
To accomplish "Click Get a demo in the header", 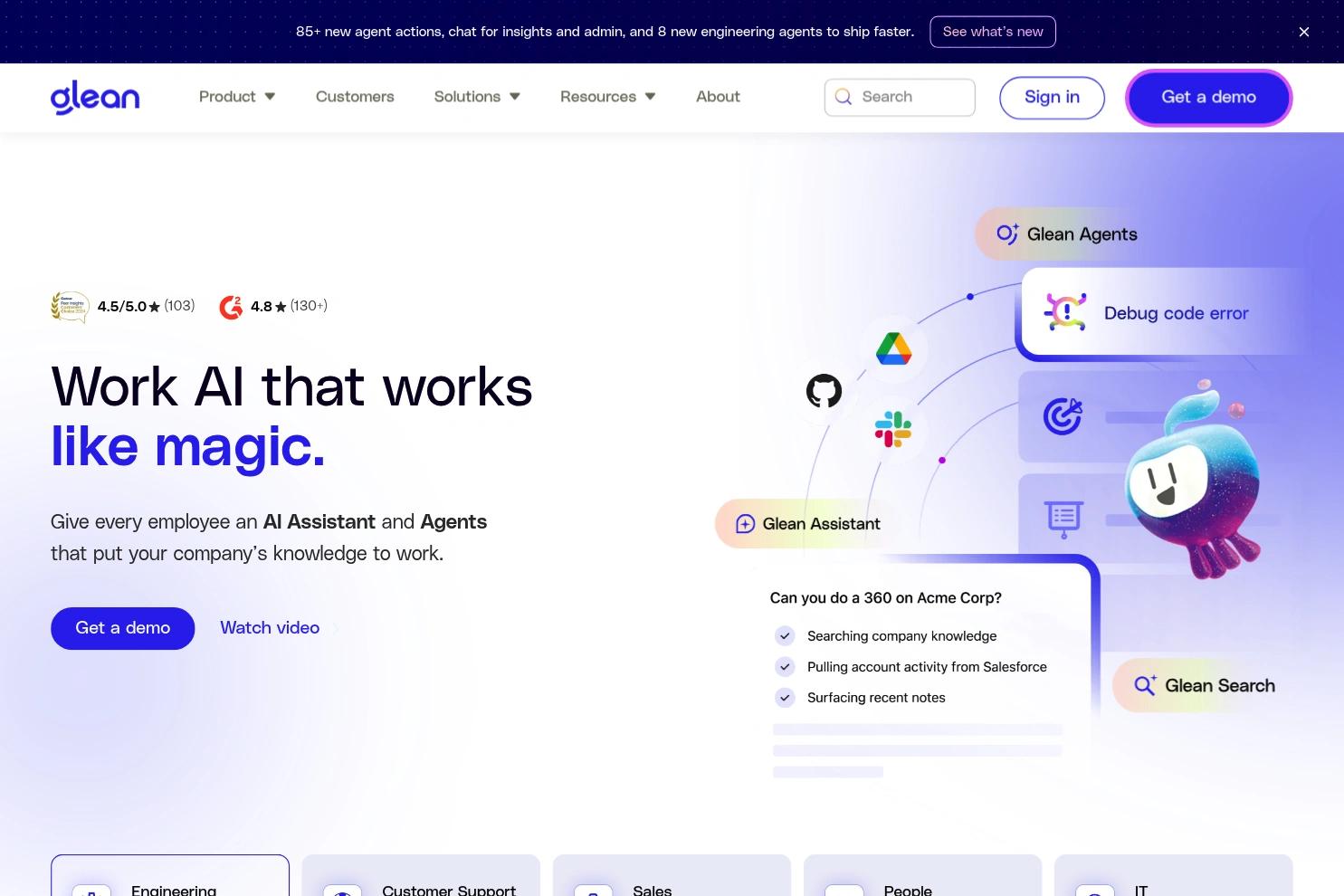I will click(x=1208, y=97).
